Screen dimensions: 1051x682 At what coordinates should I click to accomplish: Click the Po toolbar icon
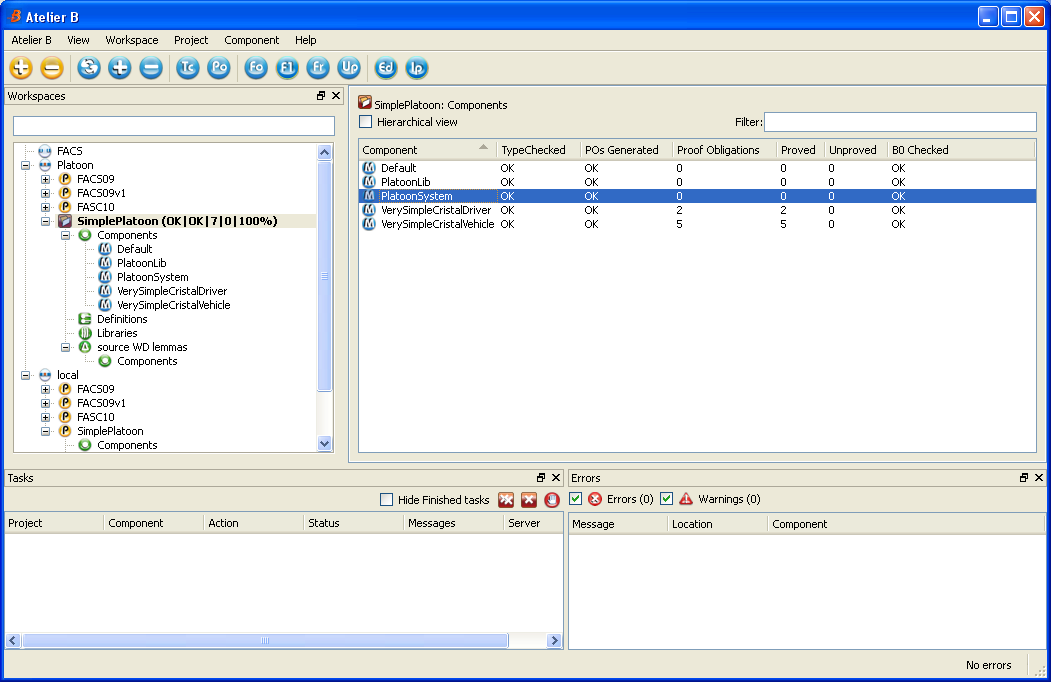tap(218, 68)
